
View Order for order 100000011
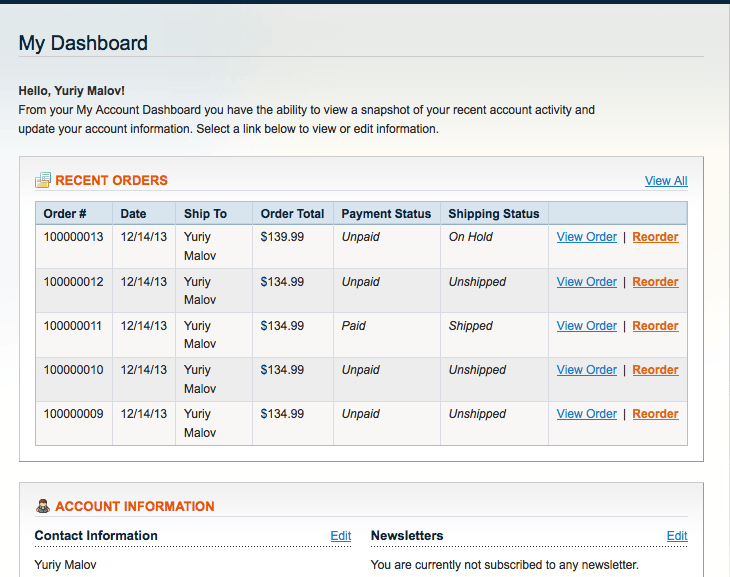(586, 326)
